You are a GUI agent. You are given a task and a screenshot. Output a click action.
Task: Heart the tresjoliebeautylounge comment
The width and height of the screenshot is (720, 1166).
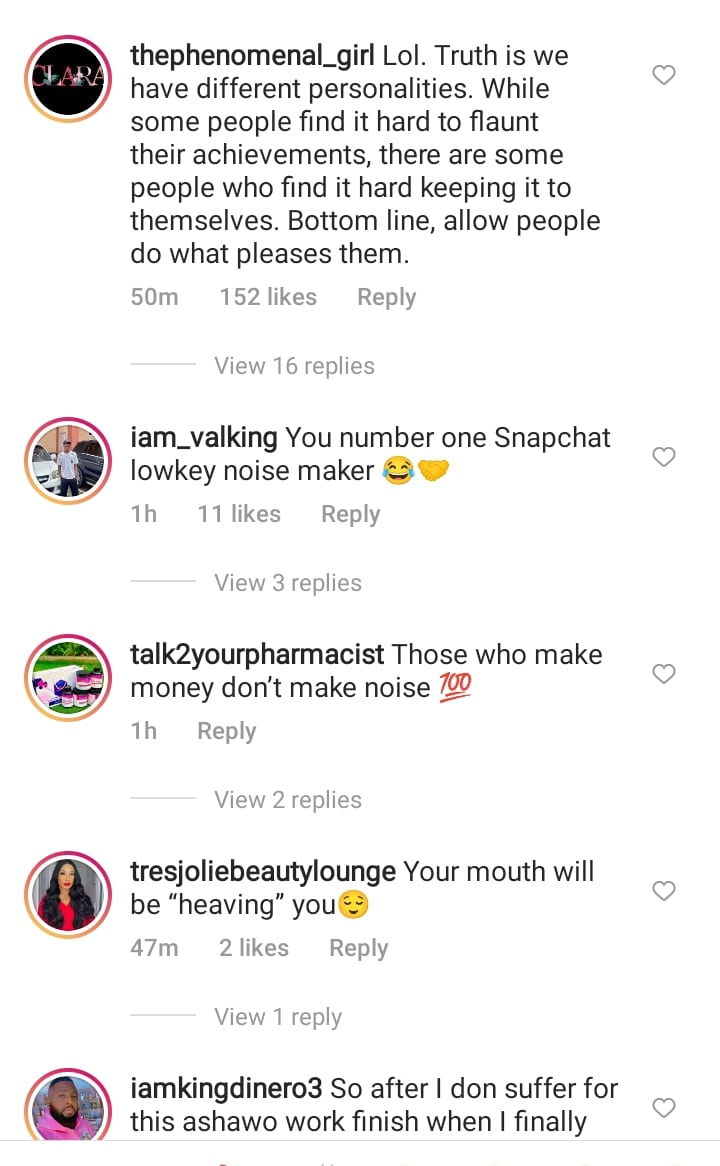click(664, 891)
